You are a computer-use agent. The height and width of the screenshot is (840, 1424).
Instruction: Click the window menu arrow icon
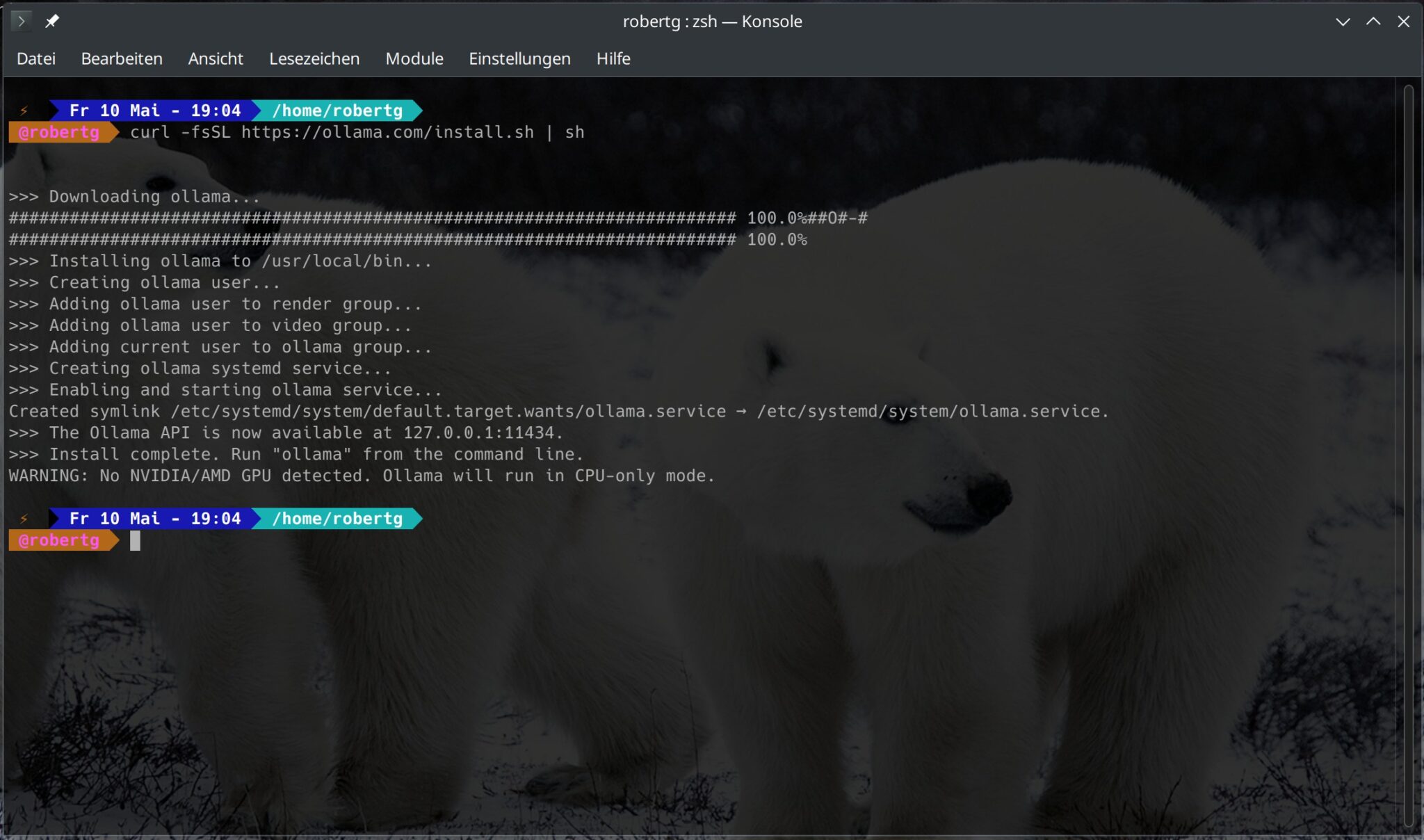pyautogui.click(x=22, y=21)
